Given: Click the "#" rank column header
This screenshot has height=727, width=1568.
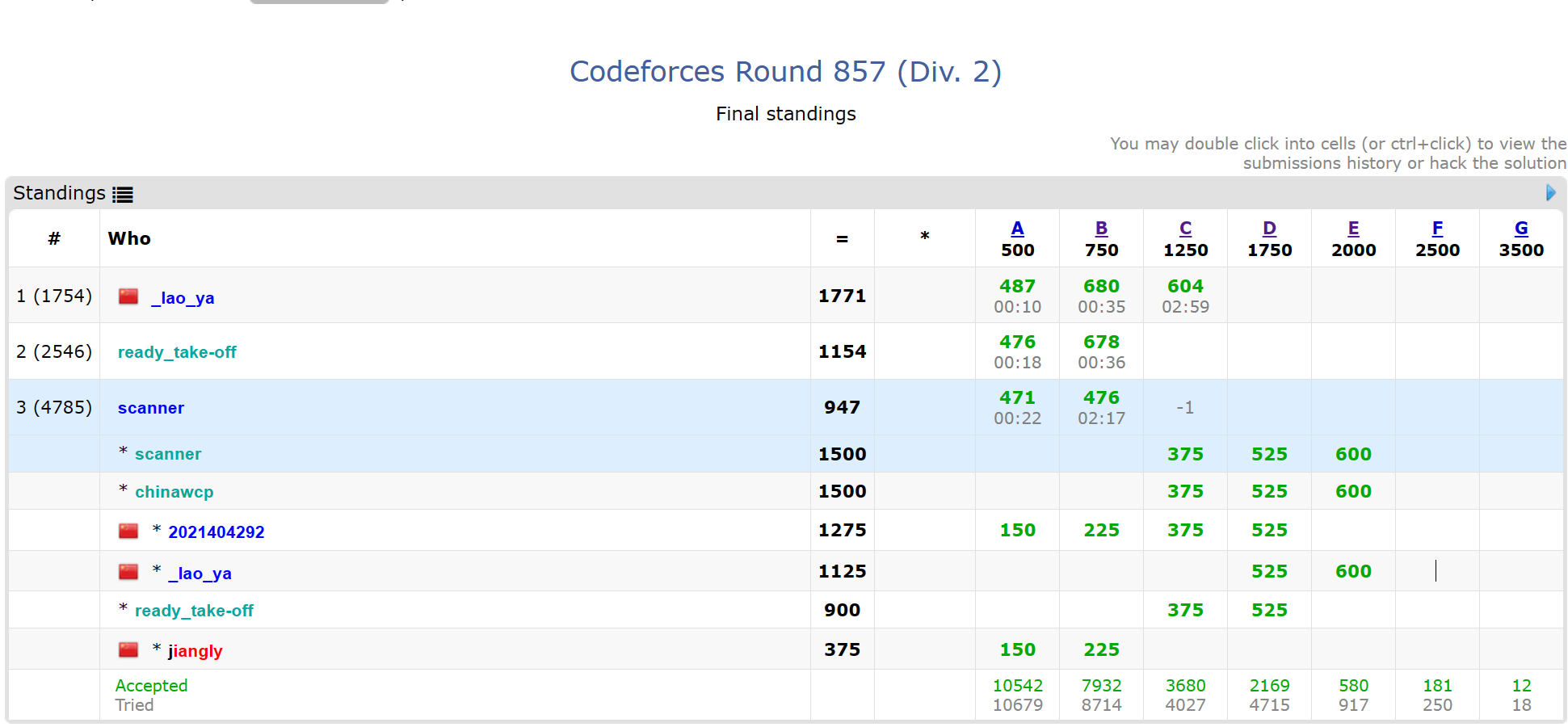Looking at the screenshot, I should 54,238.
